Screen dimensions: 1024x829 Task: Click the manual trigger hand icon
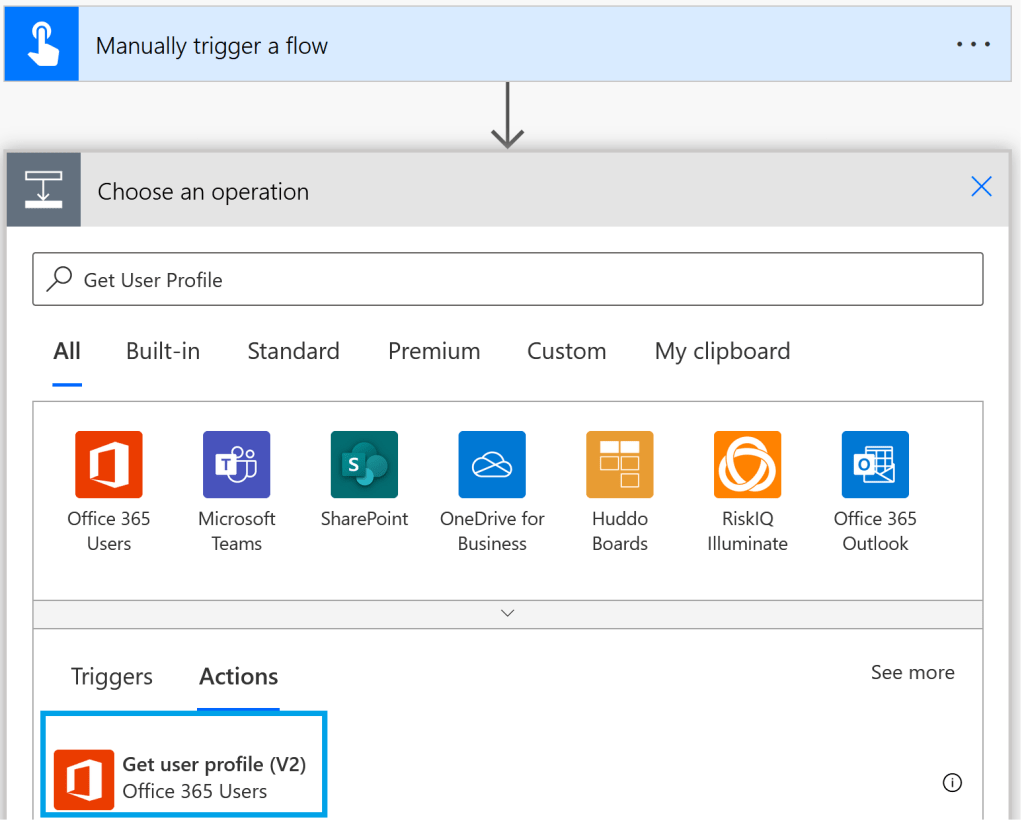pyautogui.click(x=42, y=46)
